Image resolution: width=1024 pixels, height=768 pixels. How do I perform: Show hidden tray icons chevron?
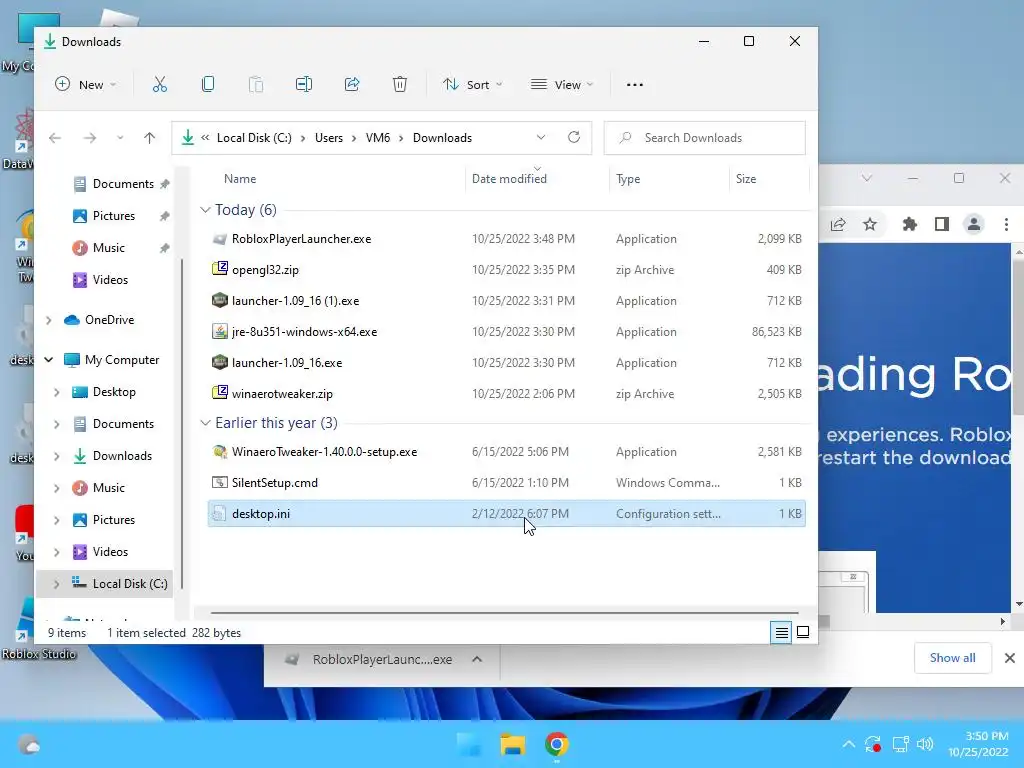pos(848,744)
